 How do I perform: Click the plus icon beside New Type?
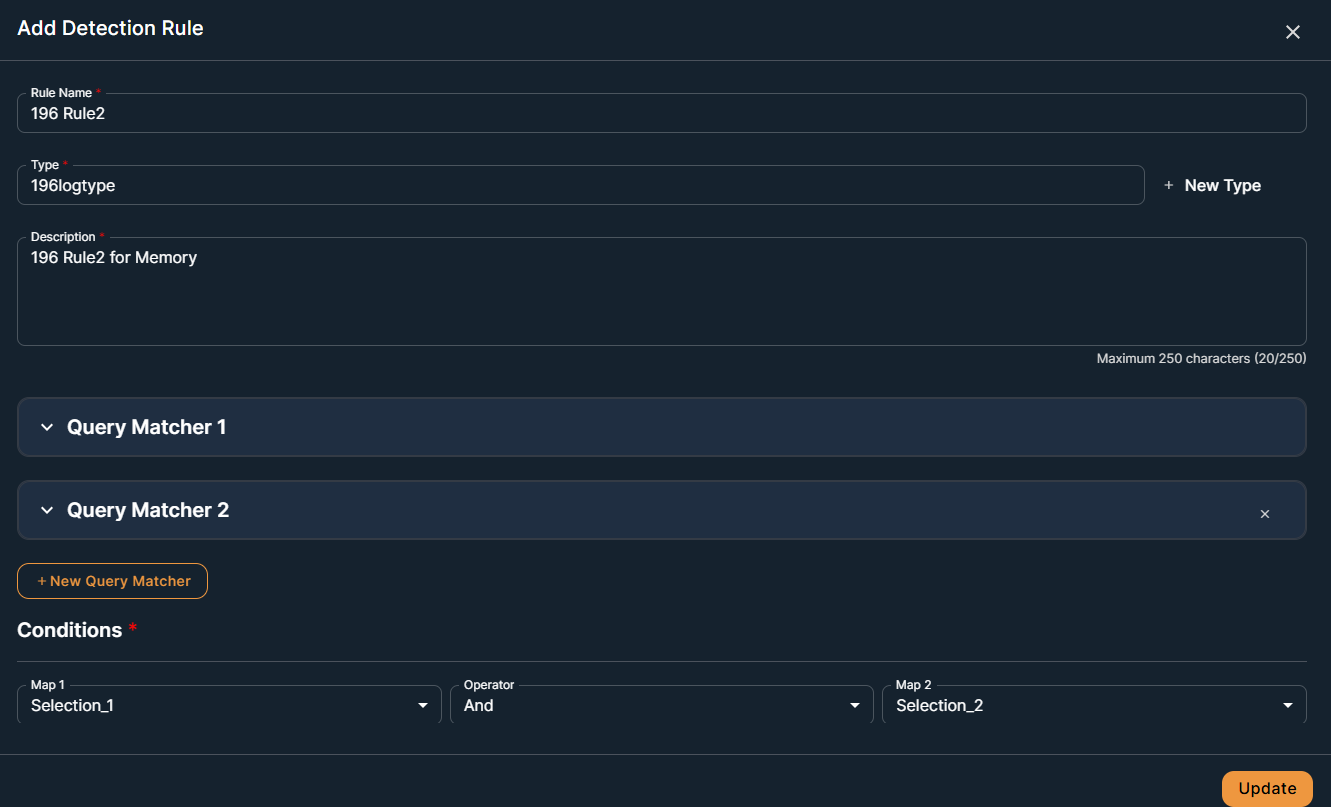point(1168,186)
